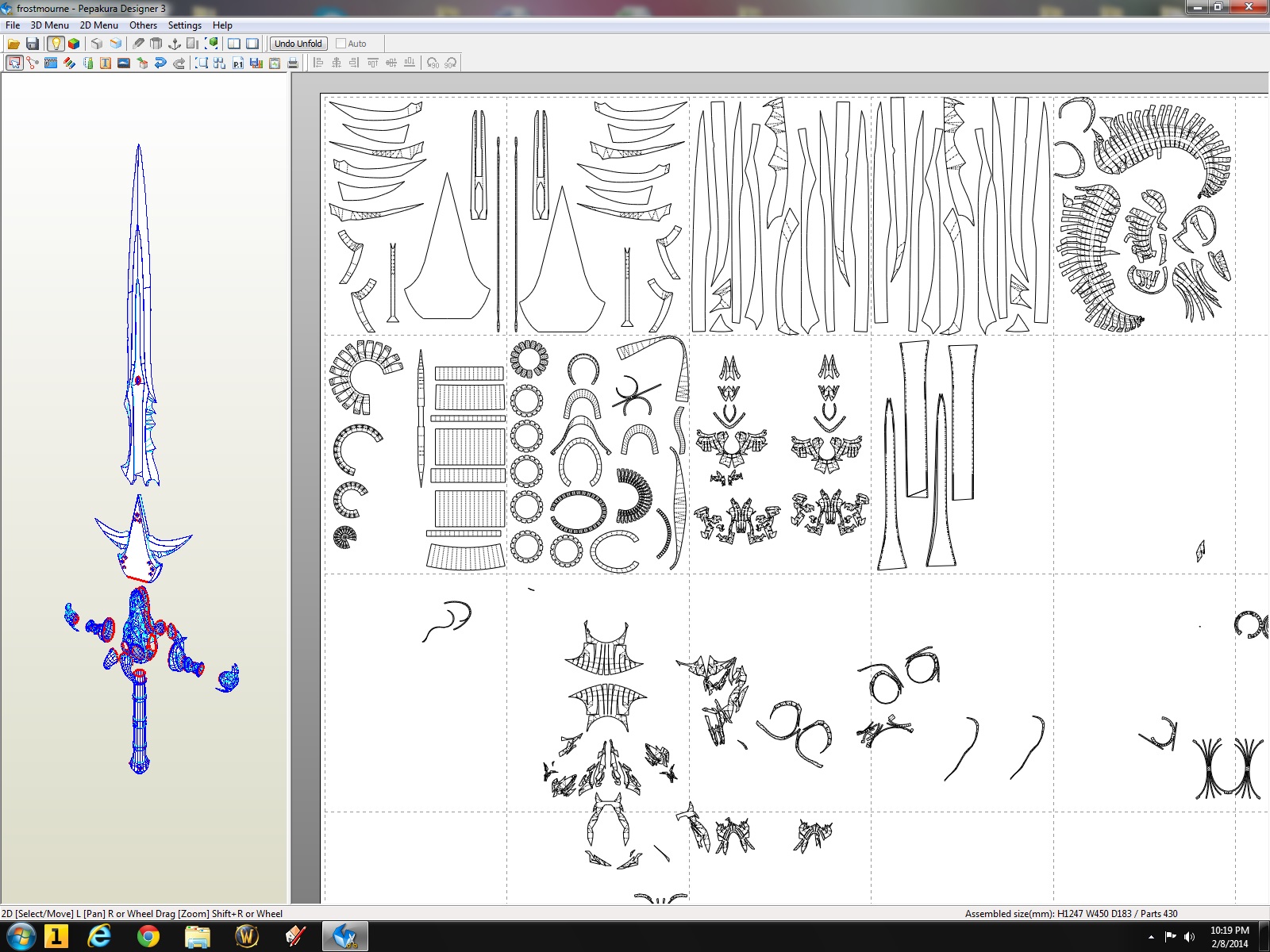Open the Help menu
Screen dimensions: 1270x952
(222, 25)
